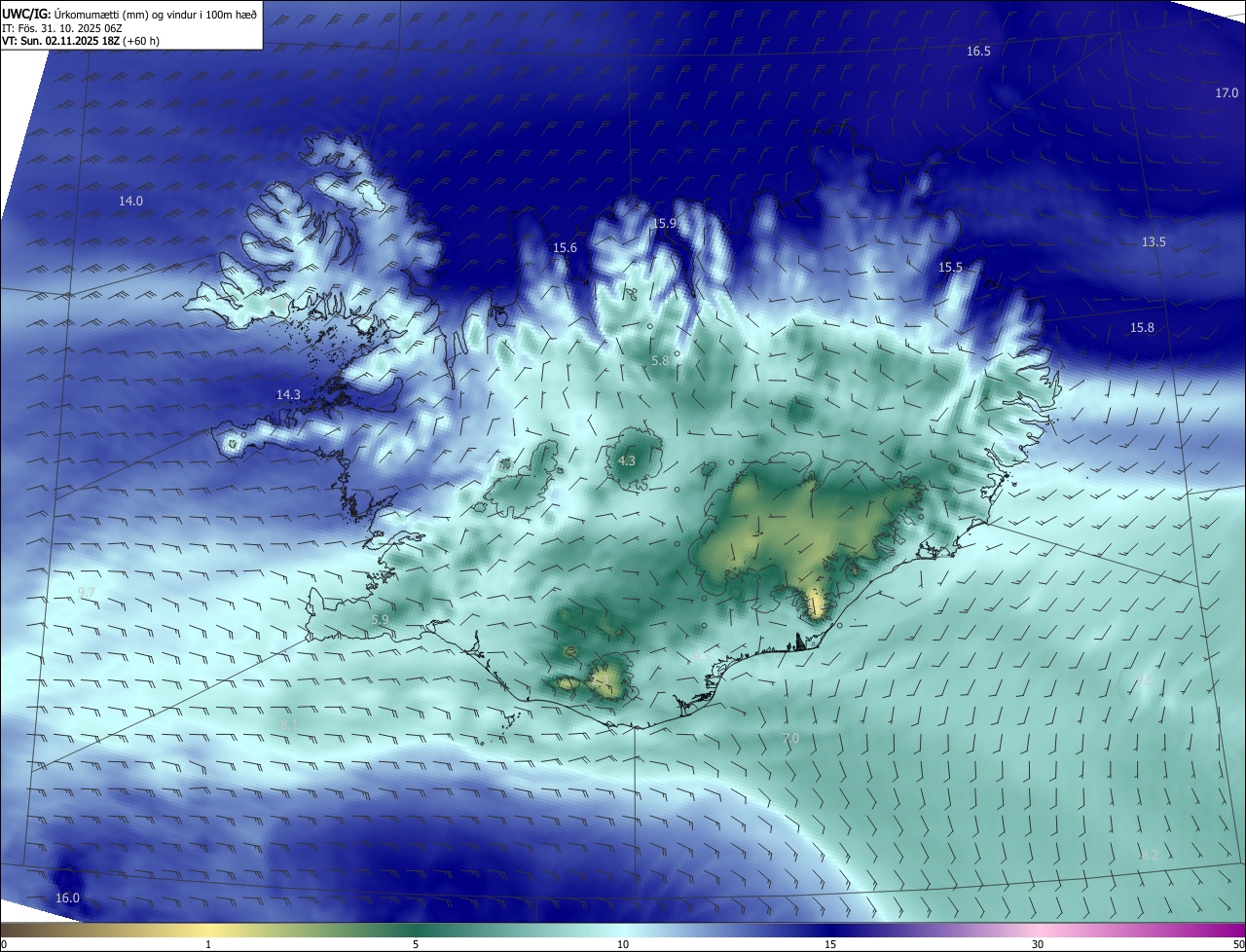Click the 1 tick label on color scale
The image size is (1246, 952).
tap(208, 944)
